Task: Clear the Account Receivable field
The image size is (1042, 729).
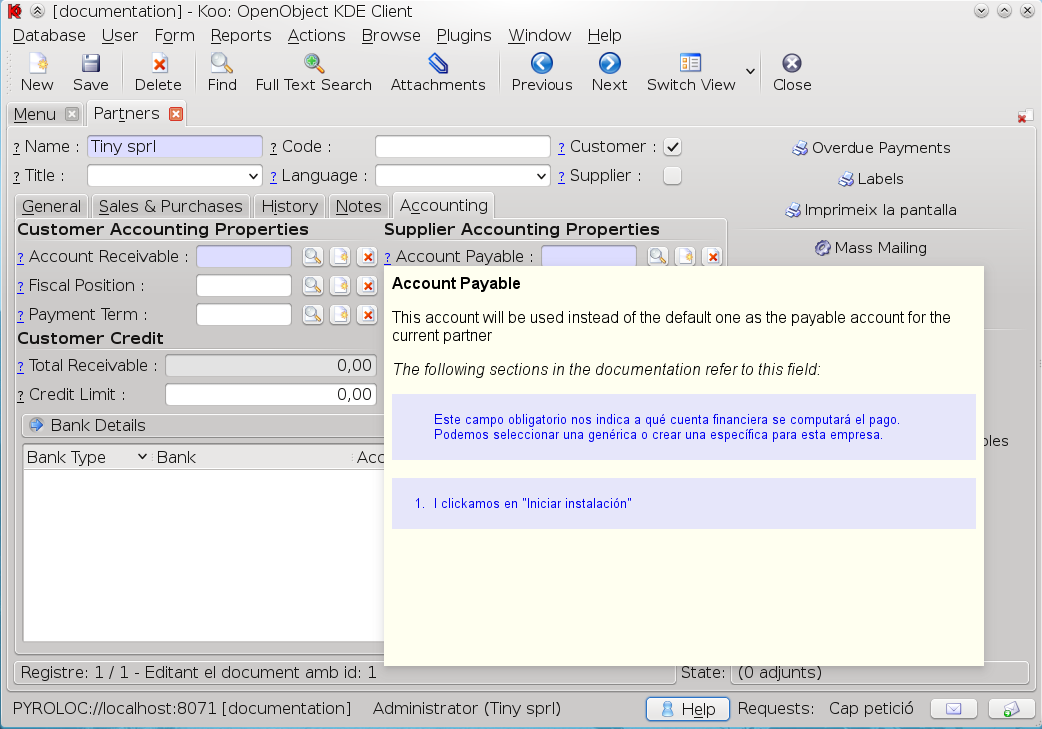Action: tap(367, 257)
